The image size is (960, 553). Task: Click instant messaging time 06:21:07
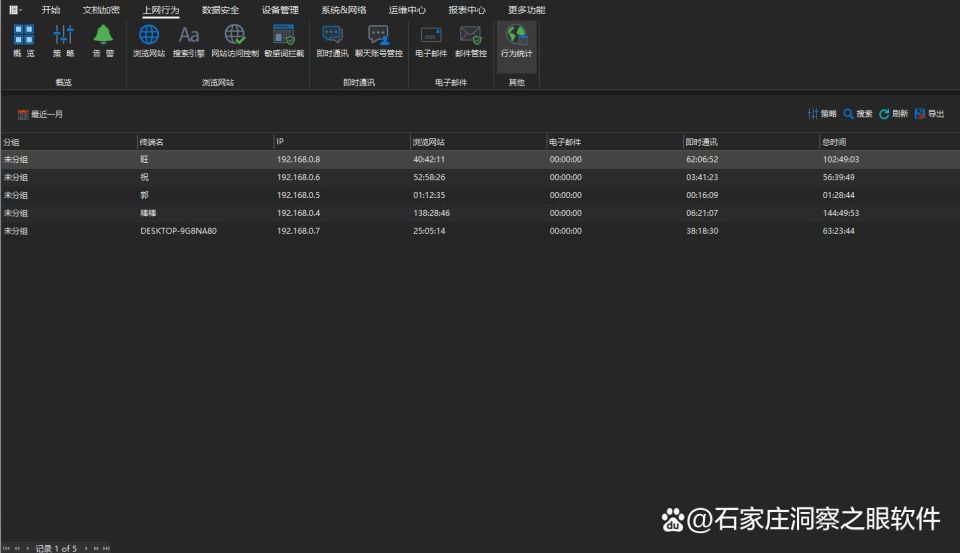tap(702, 213)
